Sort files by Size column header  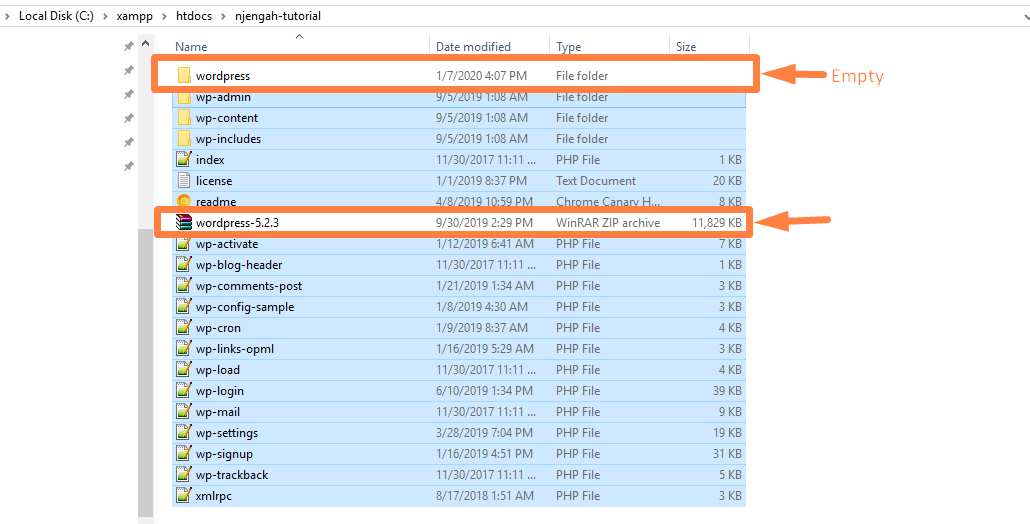[686, 47]
